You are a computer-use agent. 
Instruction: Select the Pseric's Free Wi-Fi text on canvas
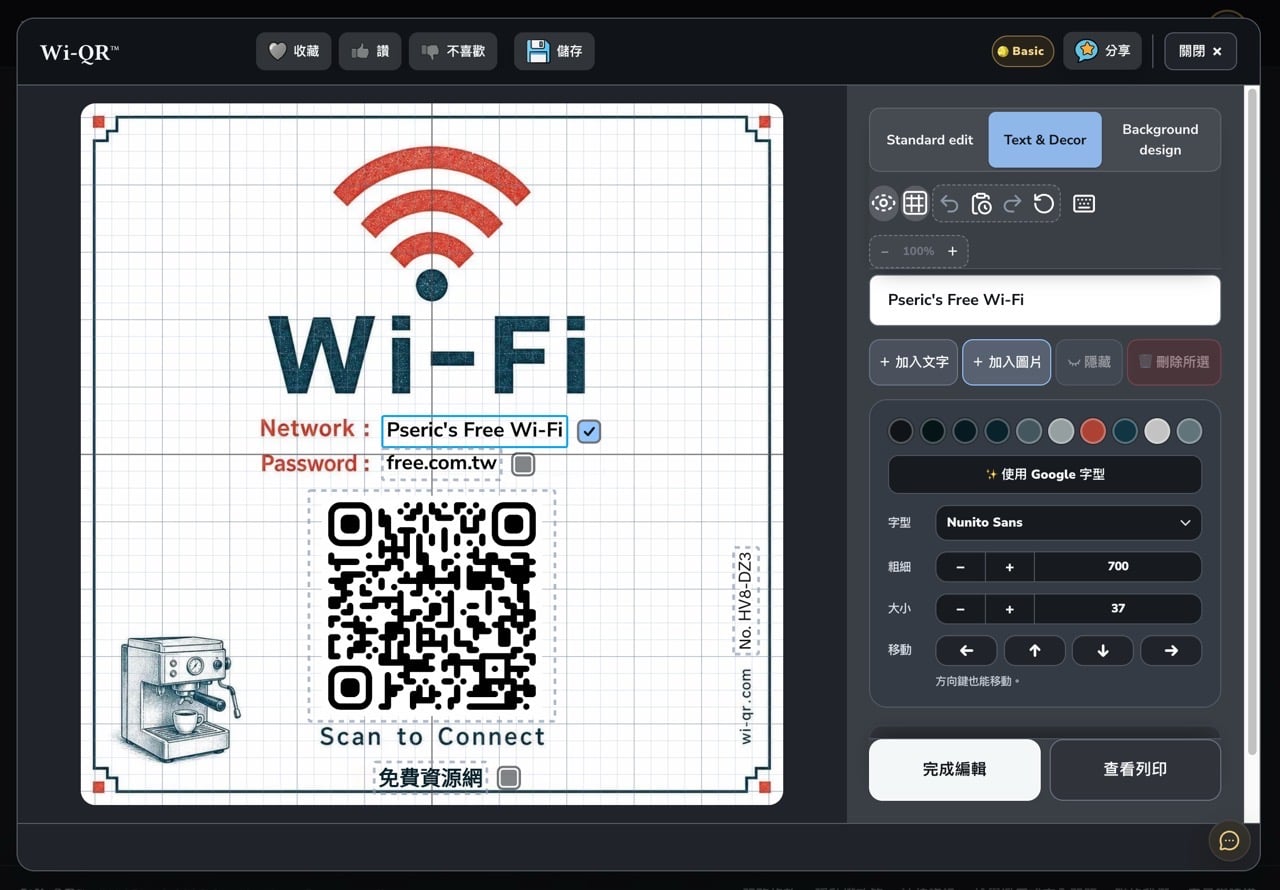click(474, 430)
